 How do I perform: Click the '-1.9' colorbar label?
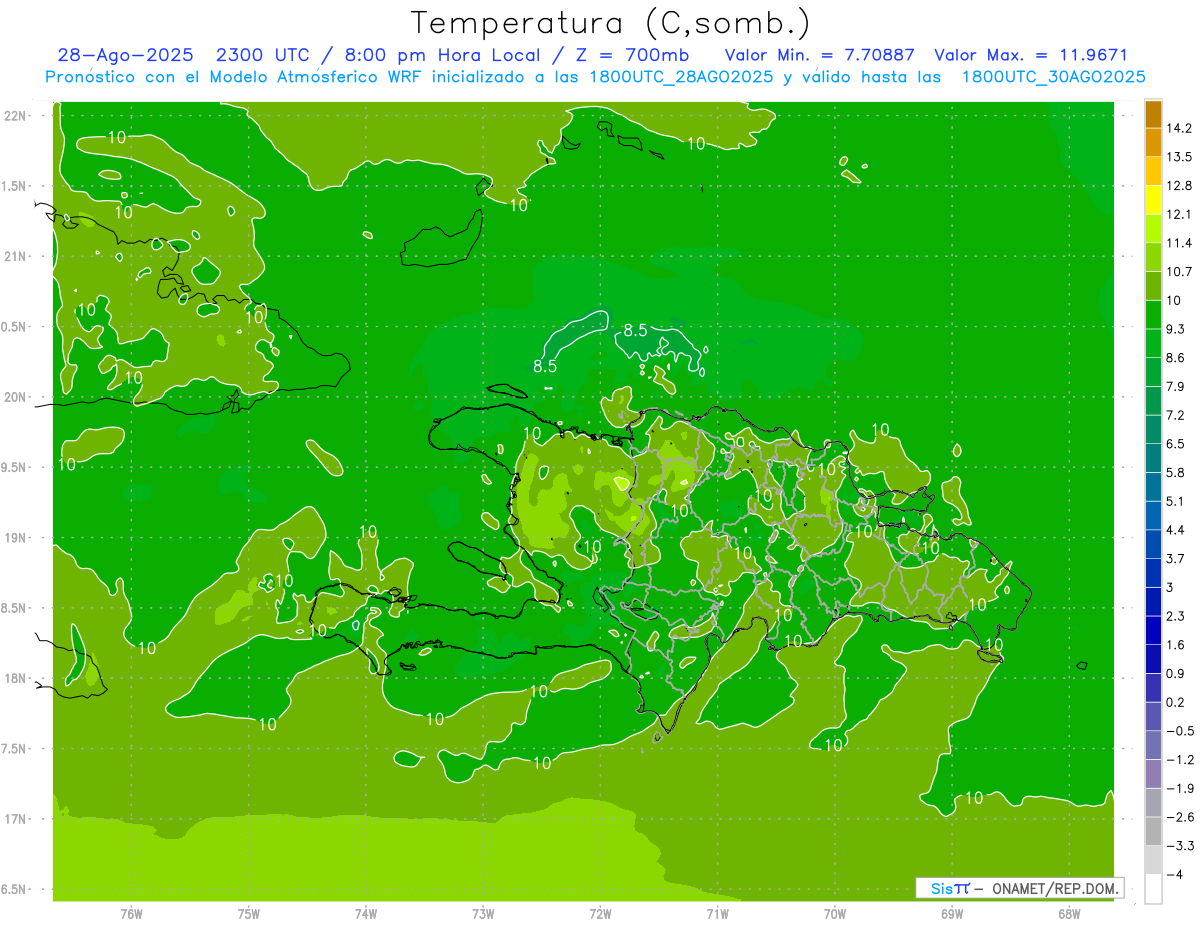pos(1179,788)
